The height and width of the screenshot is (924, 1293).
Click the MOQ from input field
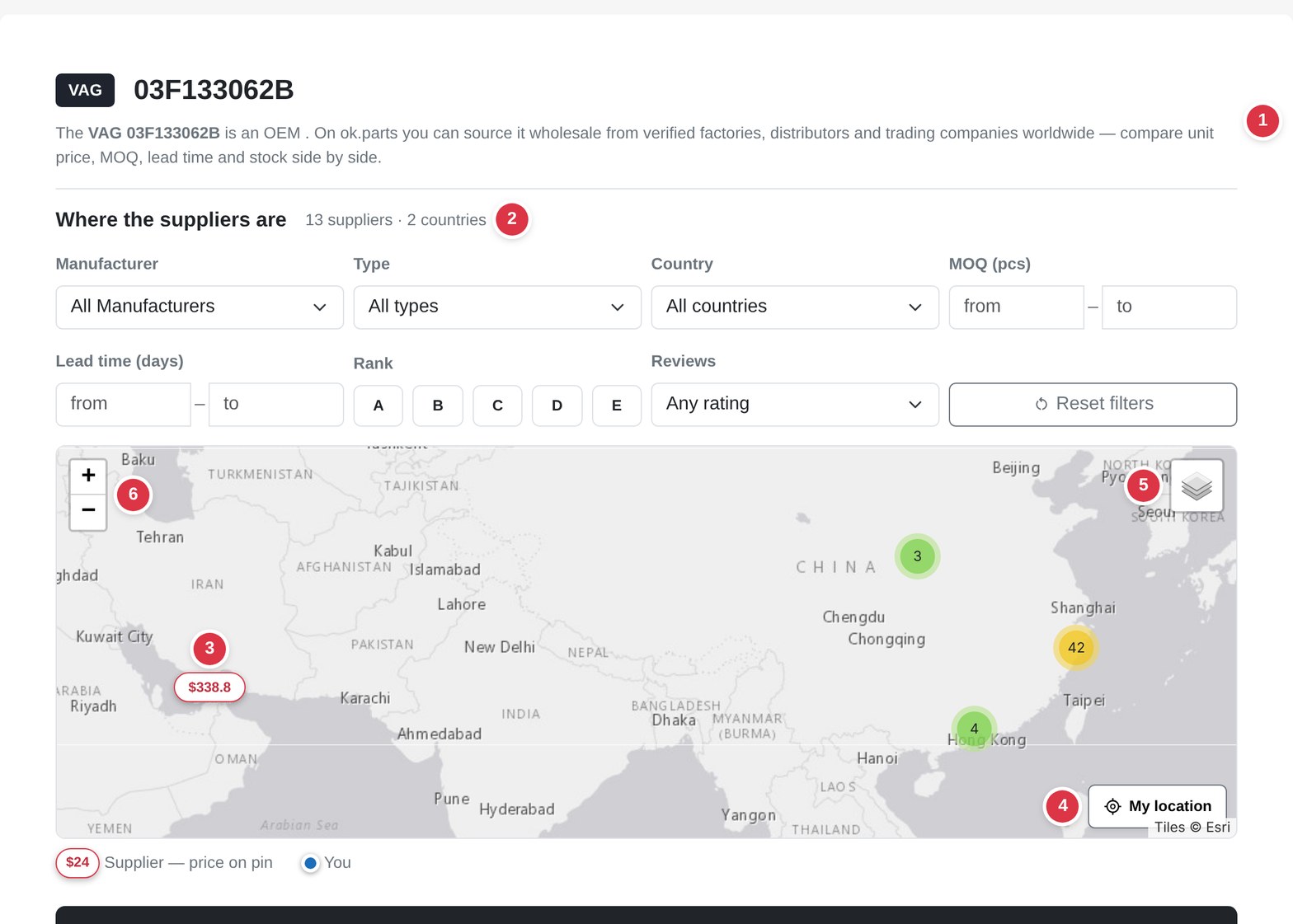coord(1016,307)
